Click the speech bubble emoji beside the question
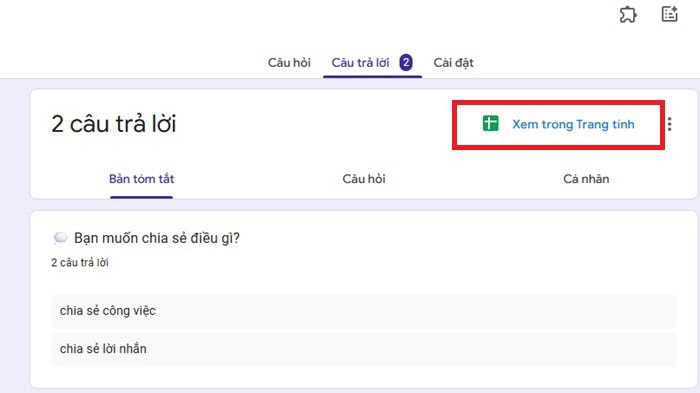Screen dimensions: 700x393 [x=60, y=238]
